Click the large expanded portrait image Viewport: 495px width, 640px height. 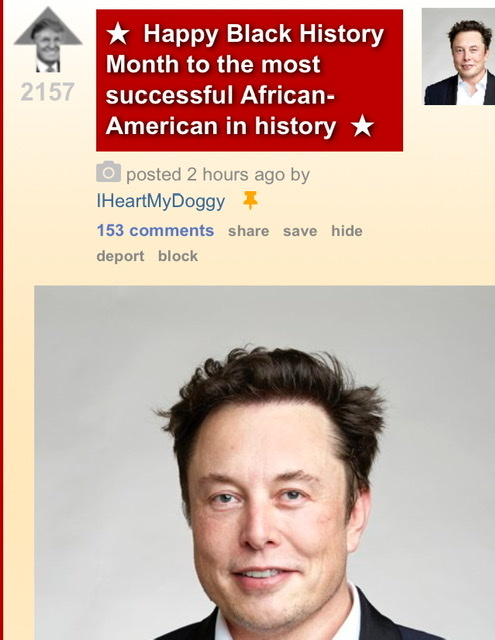click(x=264, y=463)
